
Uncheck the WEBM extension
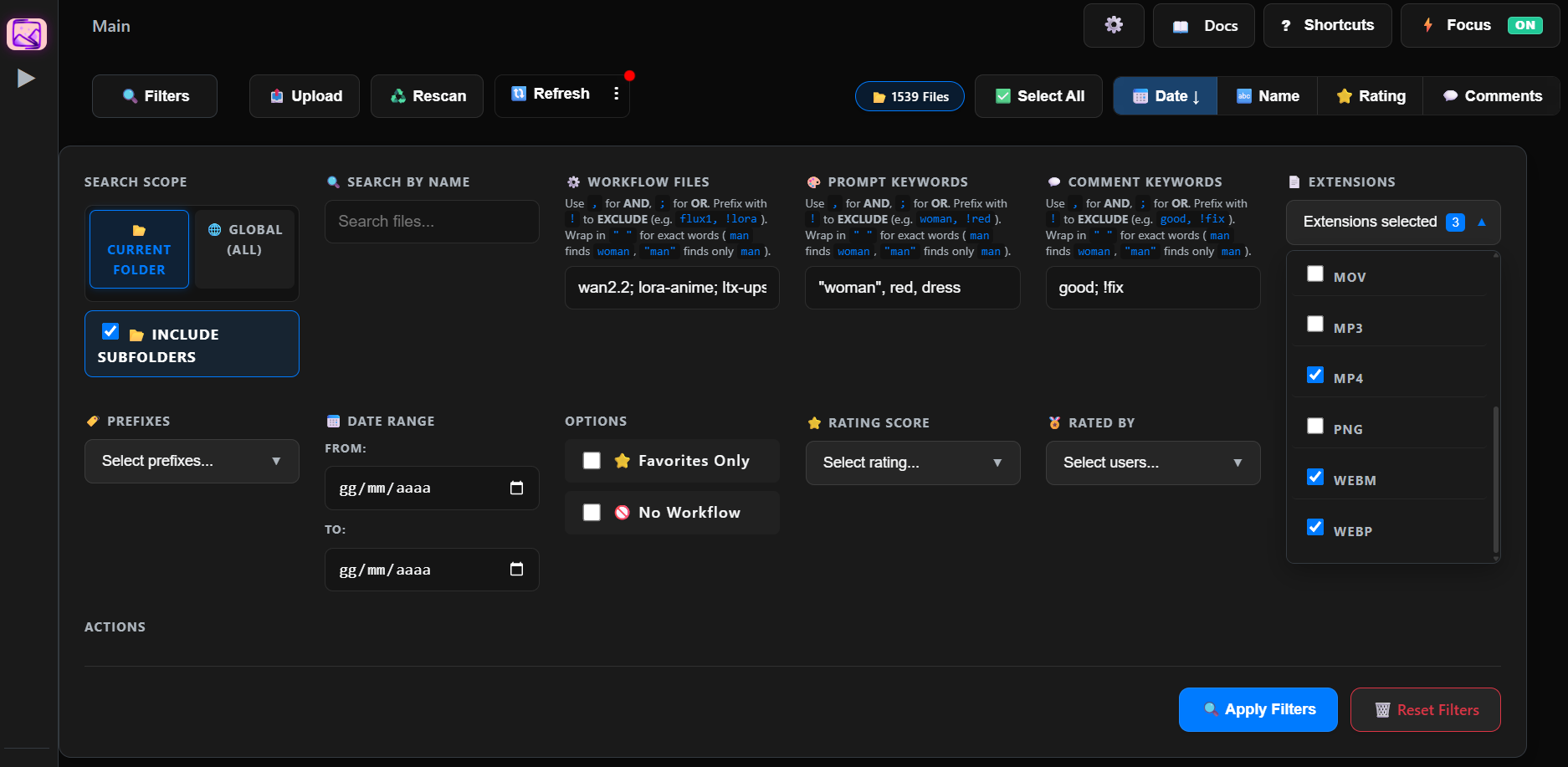tap(1315, 477)
